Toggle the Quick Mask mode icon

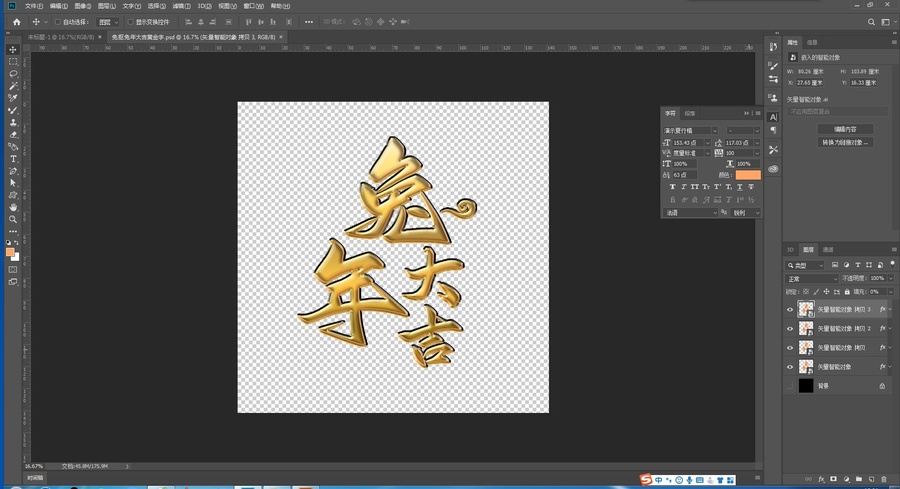tap(13, 269)
